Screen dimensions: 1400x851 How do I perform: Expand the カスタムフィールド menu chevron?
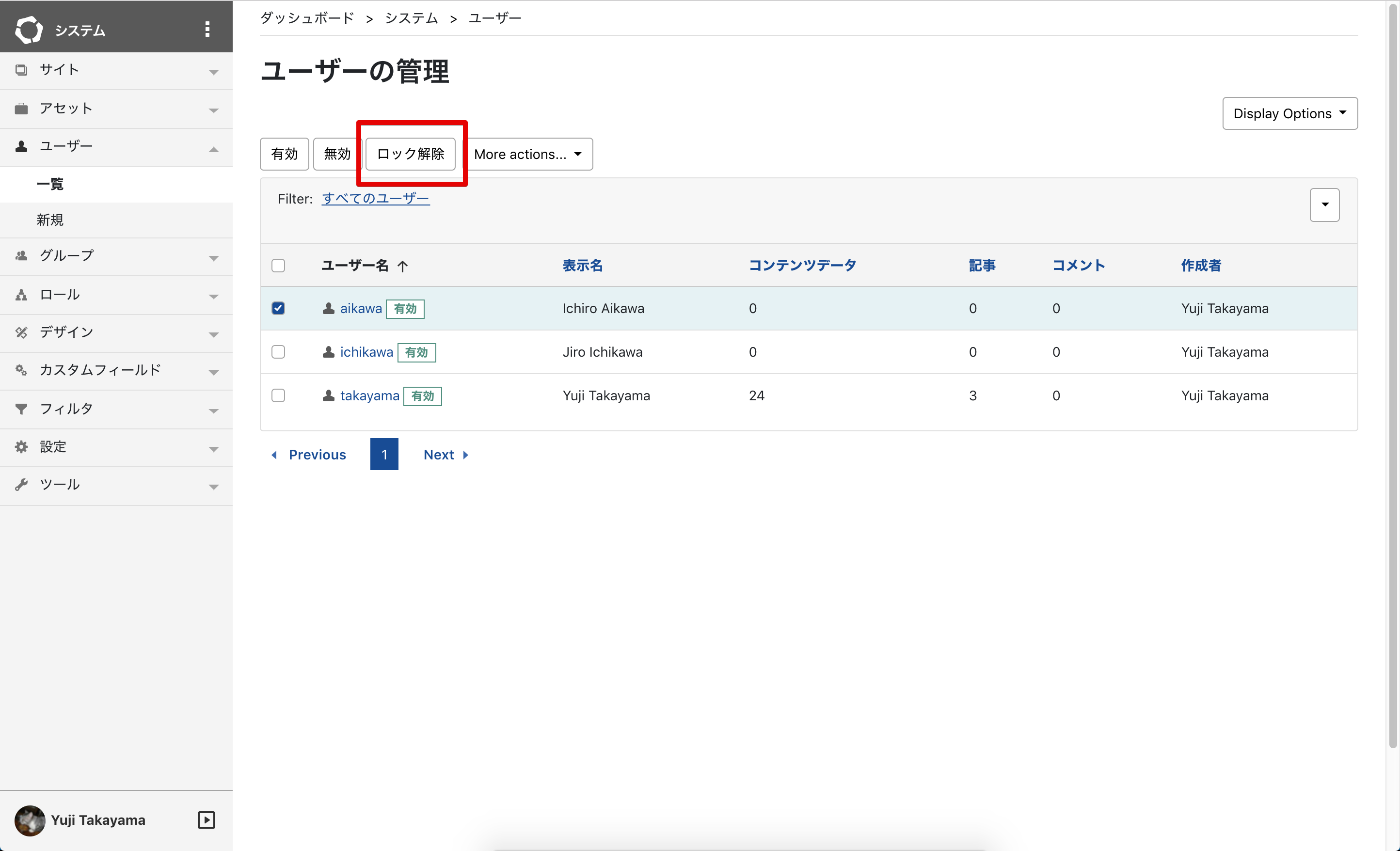click(214, 373)
